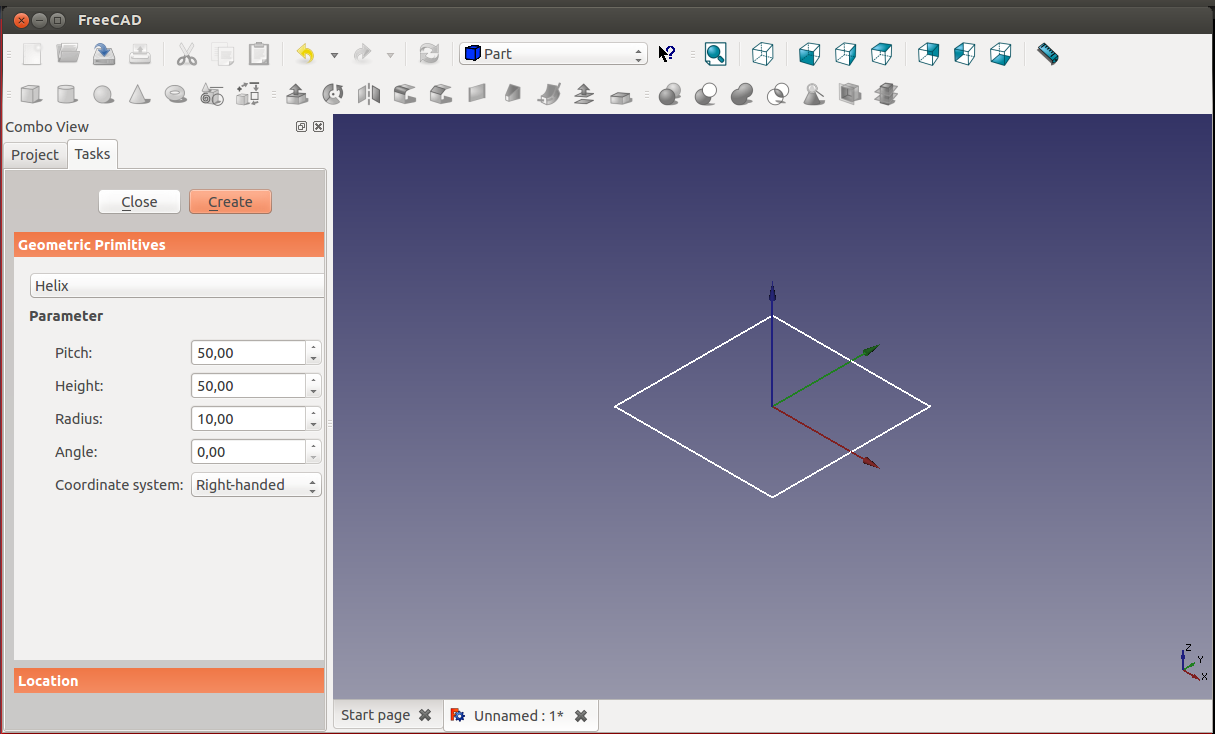Switch to the Start page tab
The width and height of the screenshot is (1215, 734).
376,715
